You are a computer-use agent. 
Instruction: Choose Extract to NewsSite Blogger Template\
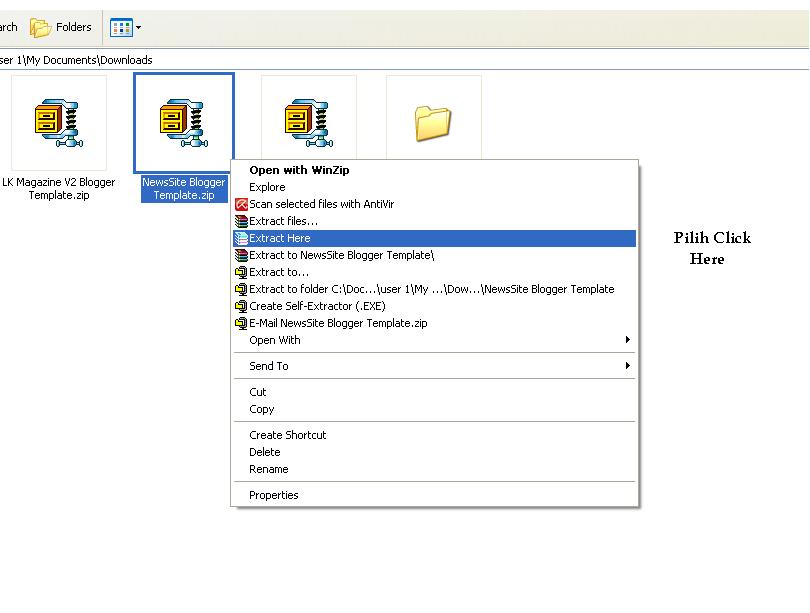pyautogui.click(x=434, y=255)
